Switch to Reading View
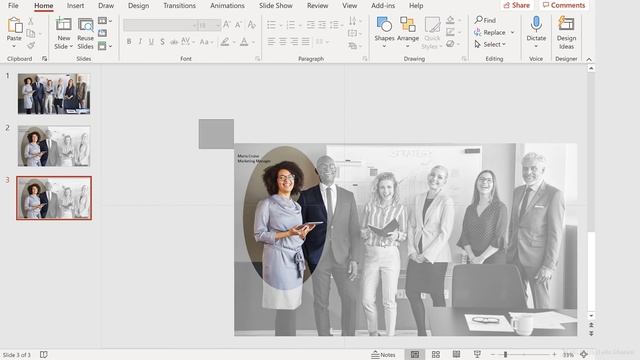Screen dimensions: 640x360 point(456,354)
